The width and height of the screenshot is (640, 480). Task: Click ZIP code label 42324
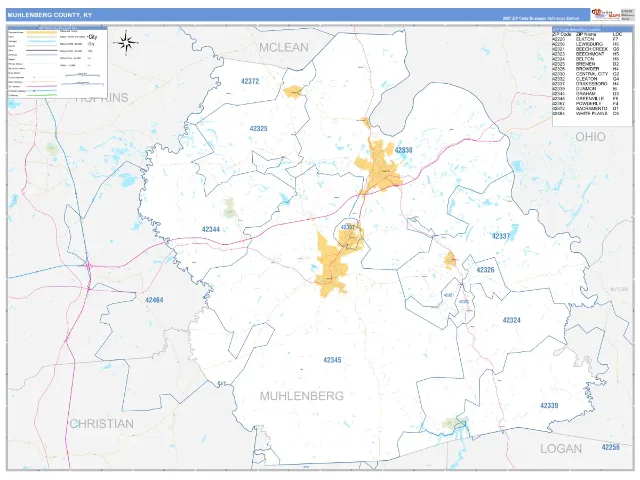pos(511,320)
